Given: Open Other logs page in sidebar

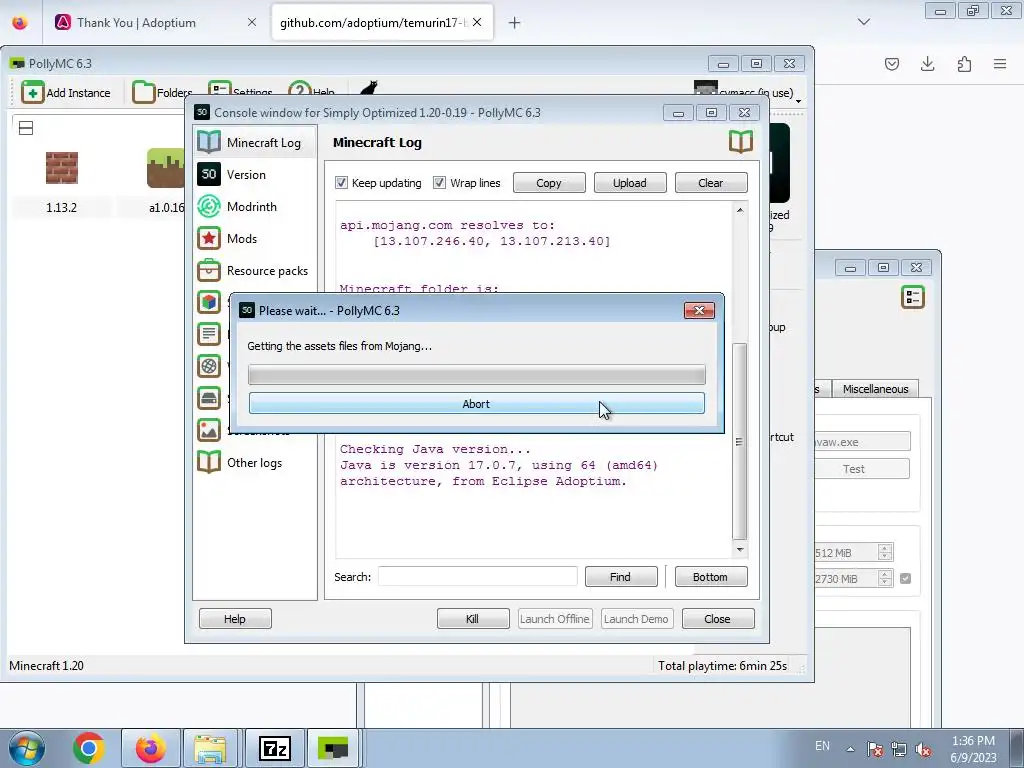Looking at the screenshot, I should [255, 462].
